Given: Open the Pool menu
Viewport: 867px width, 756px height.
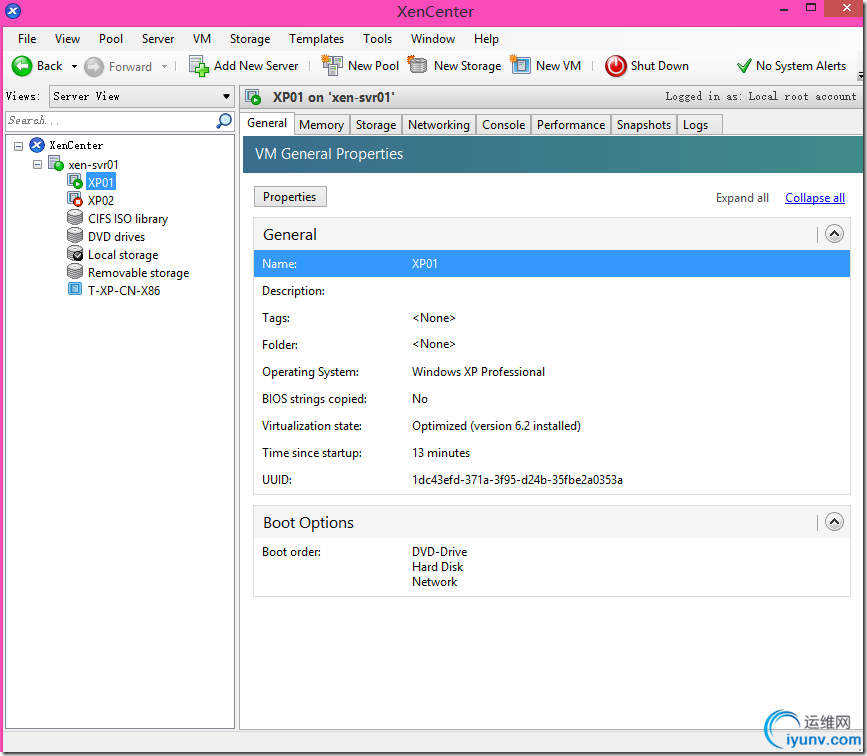Looking at the screenshot, I should click(111, 39).
